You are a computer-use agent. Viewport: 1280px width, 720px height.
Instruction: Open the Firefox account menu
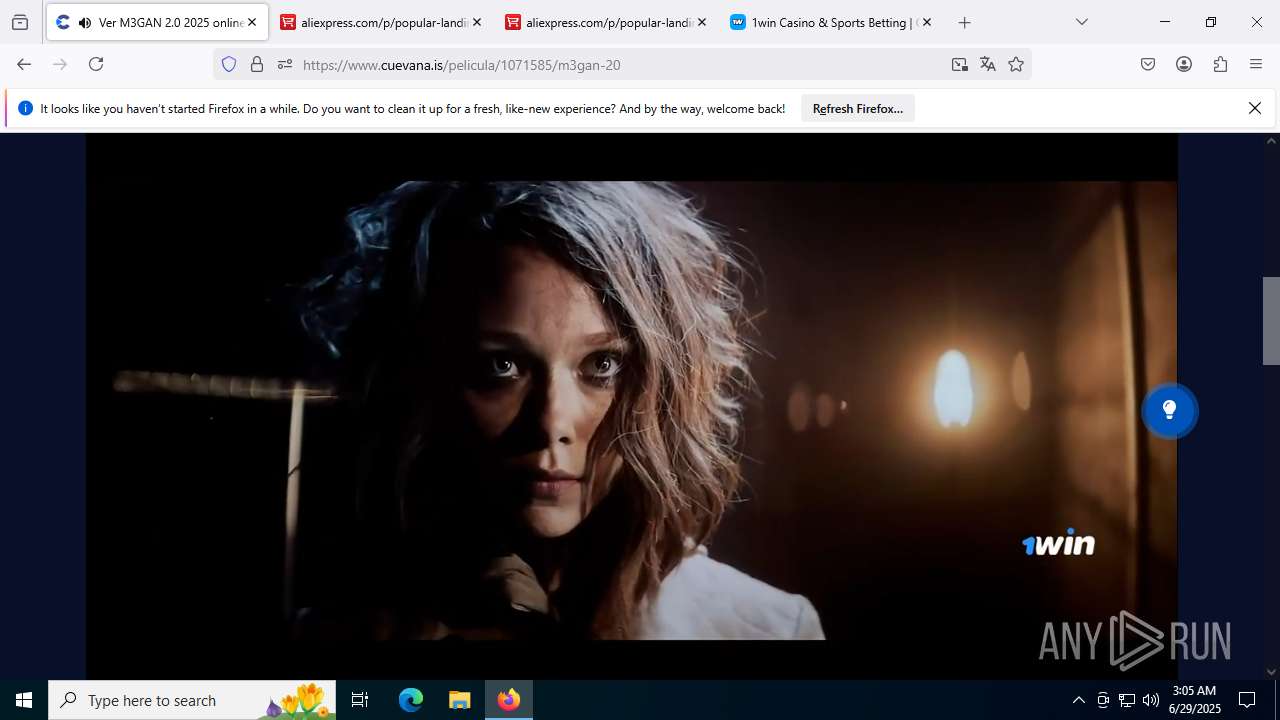click(1184, 64)
